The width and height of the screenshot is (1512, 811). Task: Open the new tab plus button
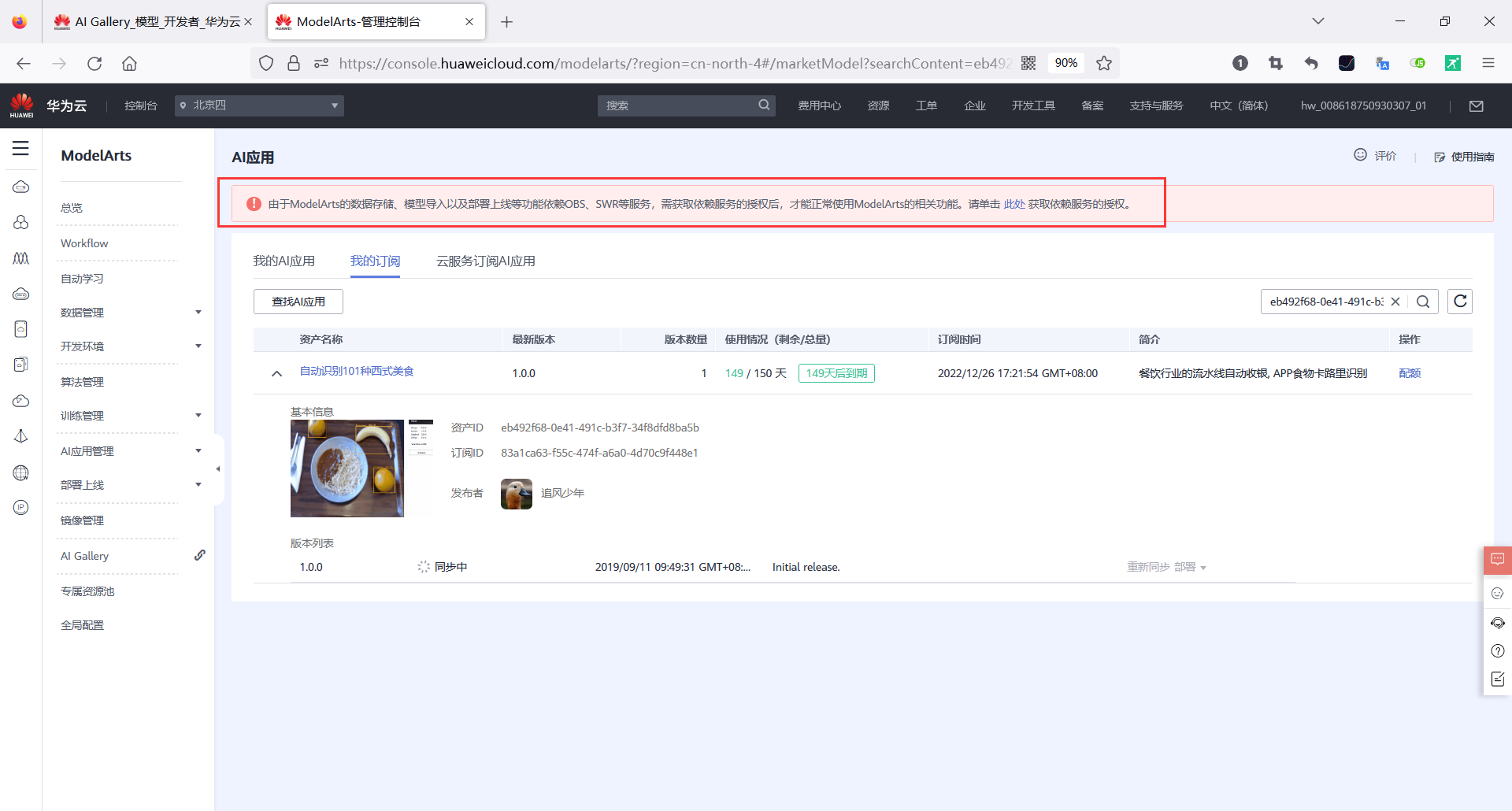(x=507, y=22)
